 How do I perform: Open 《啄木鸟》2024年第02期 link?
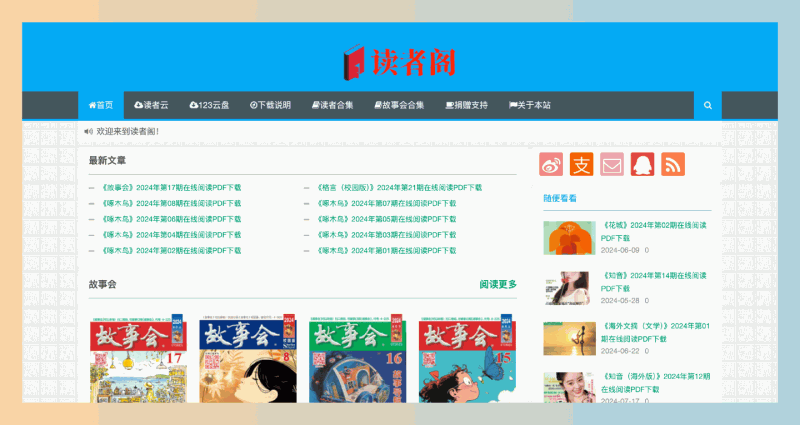pos(171,251)
